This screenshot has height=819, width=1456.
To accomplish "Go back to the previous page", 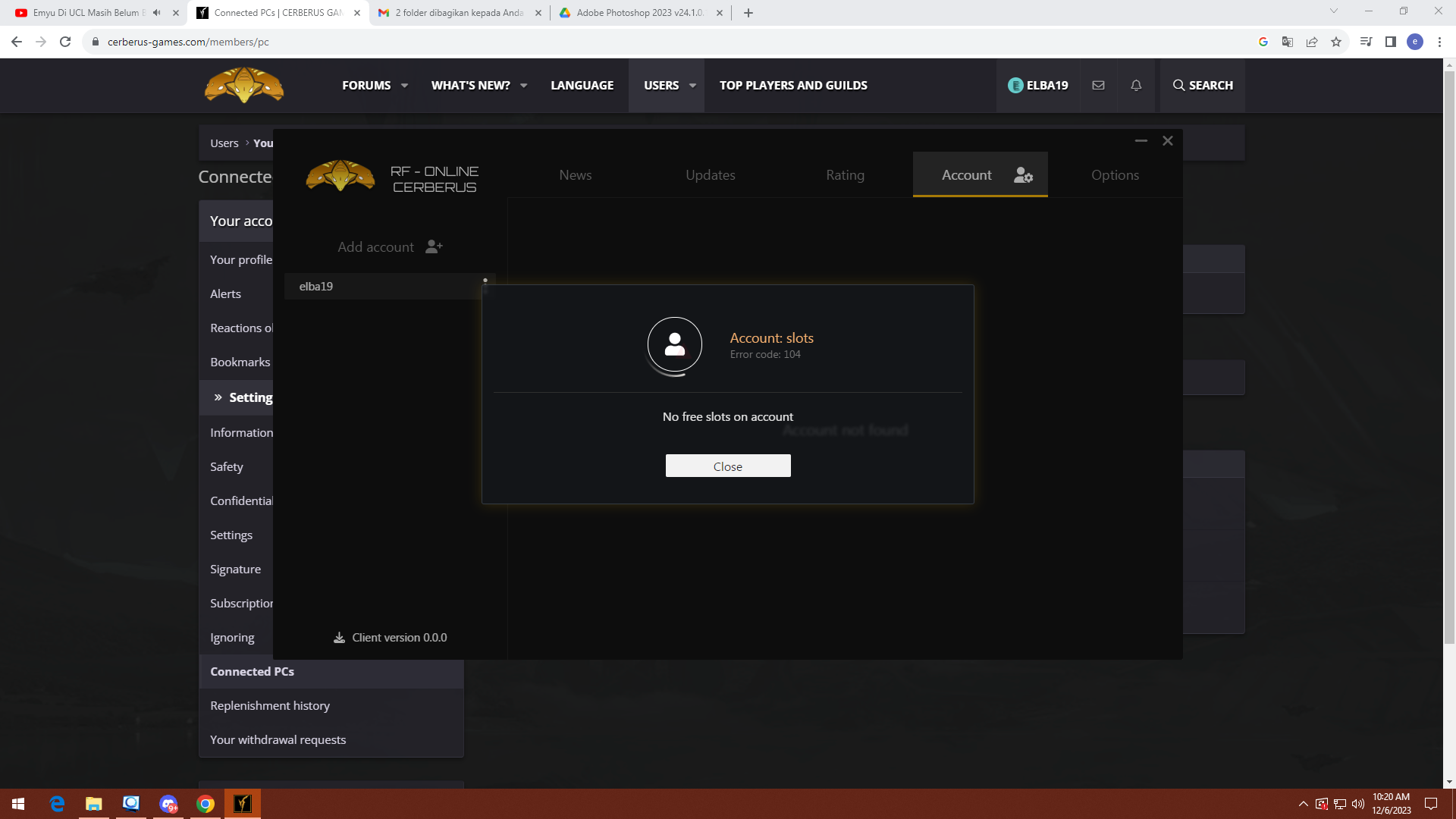I will point(17,42).
